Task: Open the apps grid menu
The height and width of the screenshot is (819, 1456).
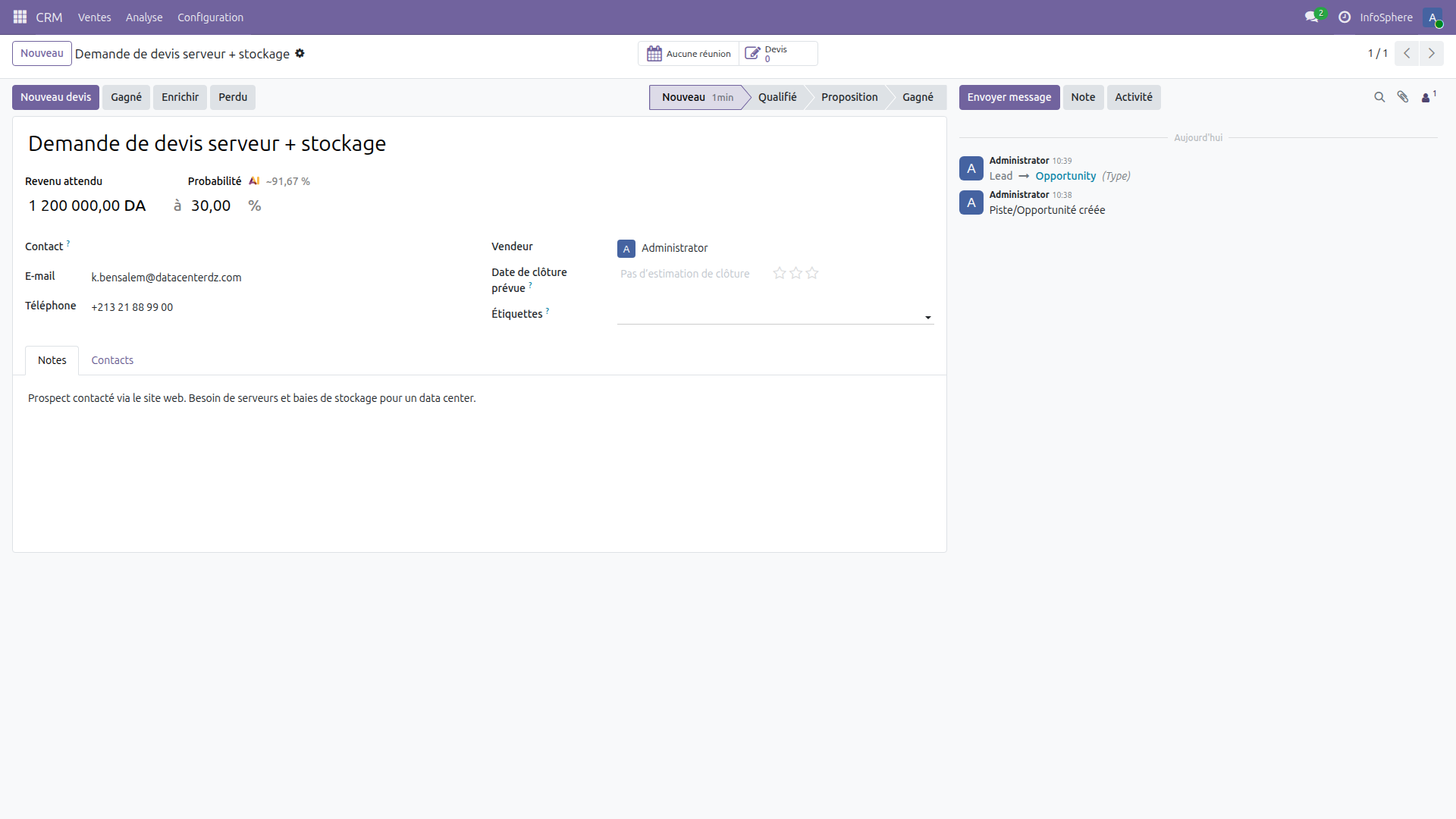Action: (19, 17)
